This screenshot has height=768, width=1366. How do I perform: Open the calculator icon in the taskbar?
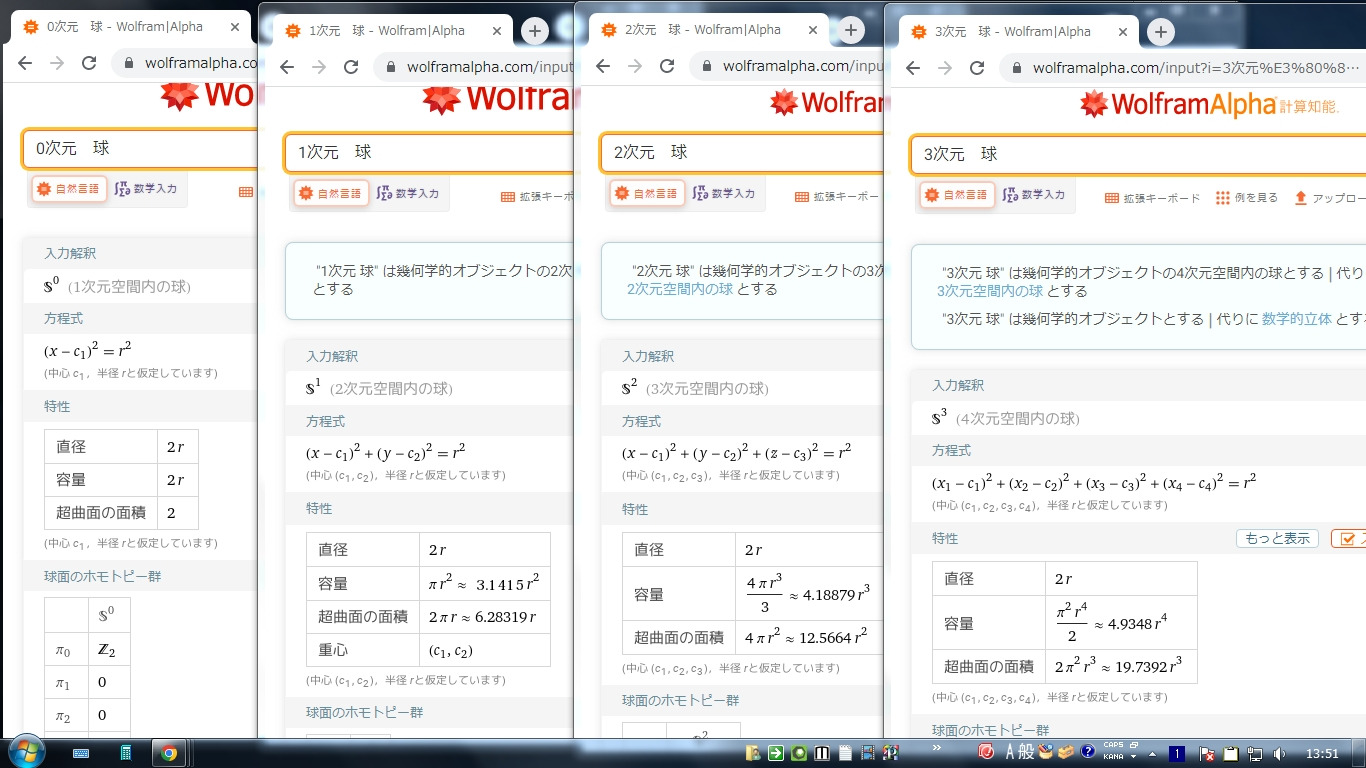click(126, 753)
